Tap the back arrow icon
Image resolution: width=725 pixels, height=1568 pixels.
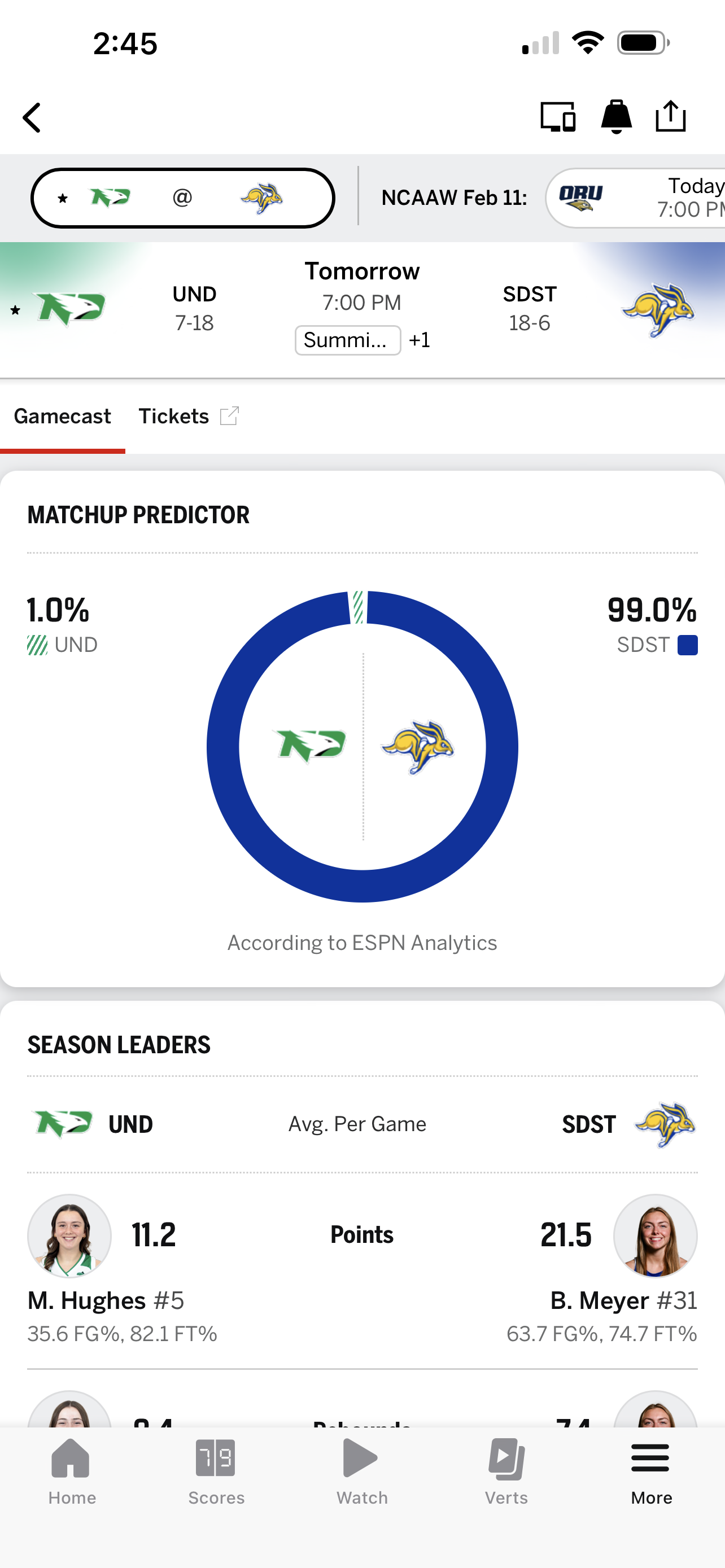click(x=32, y=117)
